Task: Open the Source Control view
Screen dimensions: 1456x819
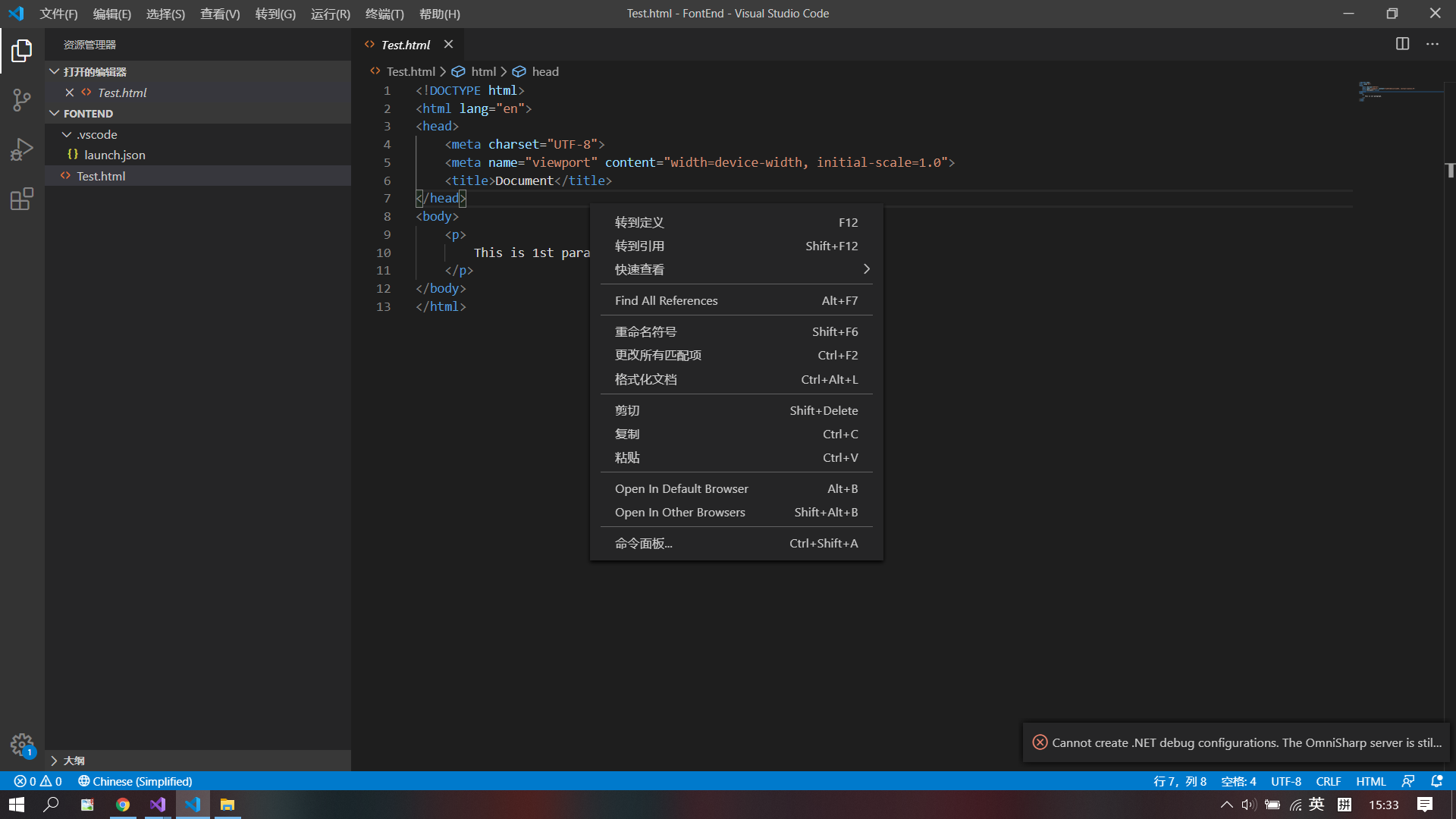Action: pos(21,99)
